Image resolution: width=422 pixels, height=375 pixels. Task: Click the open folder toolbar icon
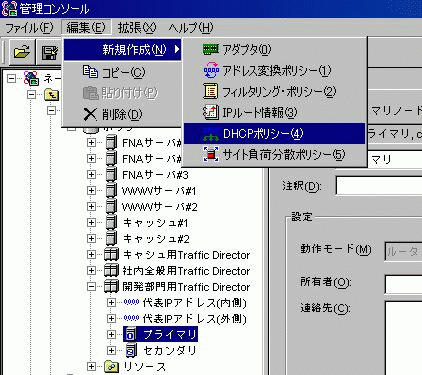point(22,52)
